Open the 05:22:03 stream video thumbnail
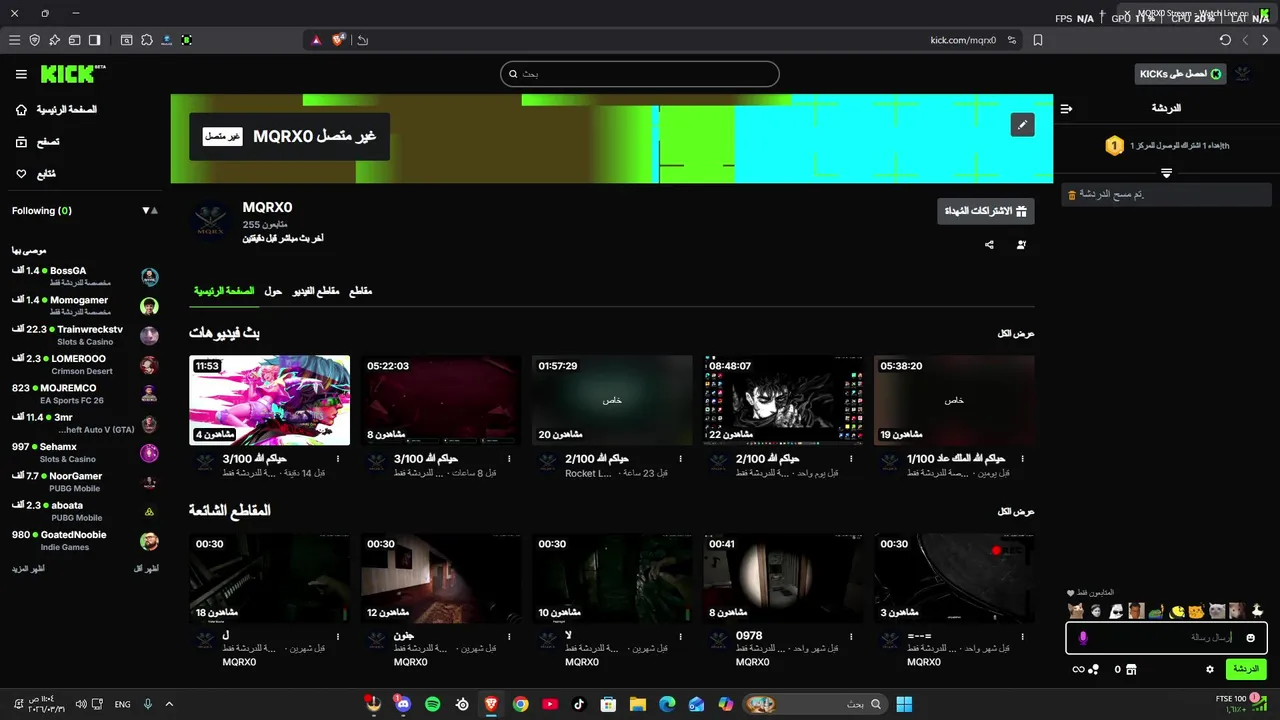 tap(441, 400)
